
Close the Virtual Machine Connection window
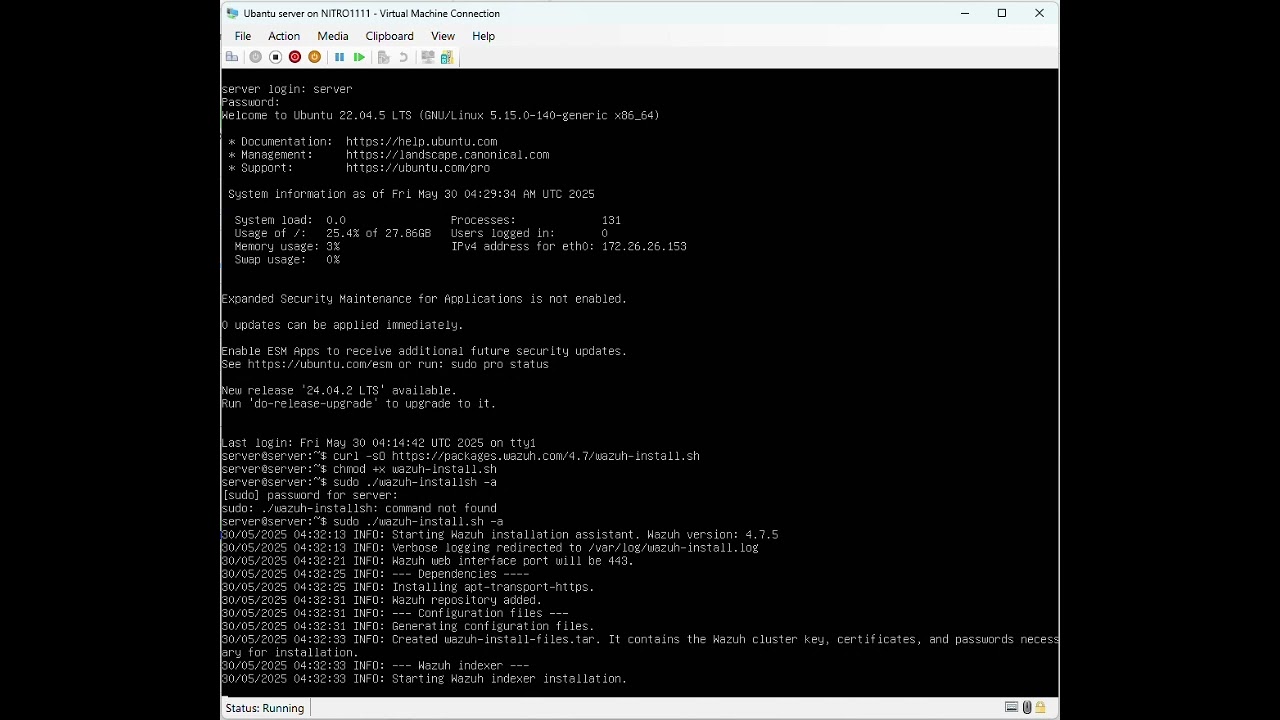click(1040, 13)
